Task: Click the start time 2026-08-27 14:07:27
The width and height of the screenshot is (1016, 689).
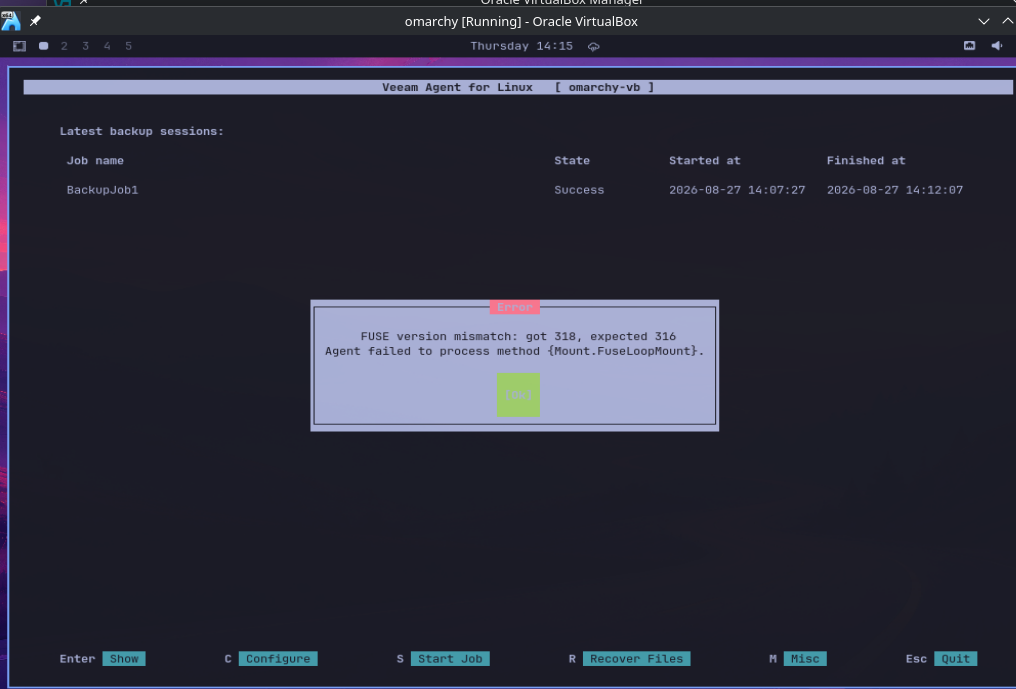Action: coord(737,190)
